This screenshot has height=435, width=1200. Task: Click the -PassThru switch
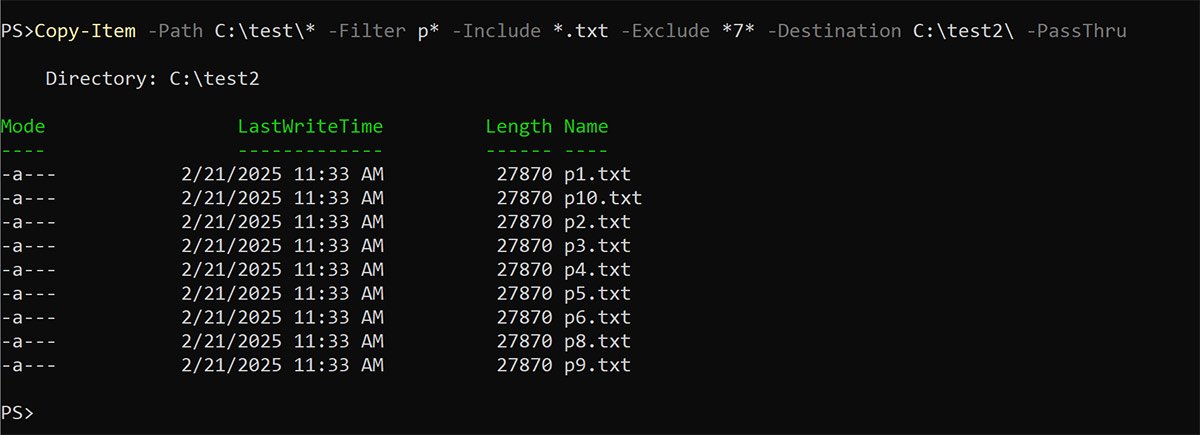click(1076, 31)
